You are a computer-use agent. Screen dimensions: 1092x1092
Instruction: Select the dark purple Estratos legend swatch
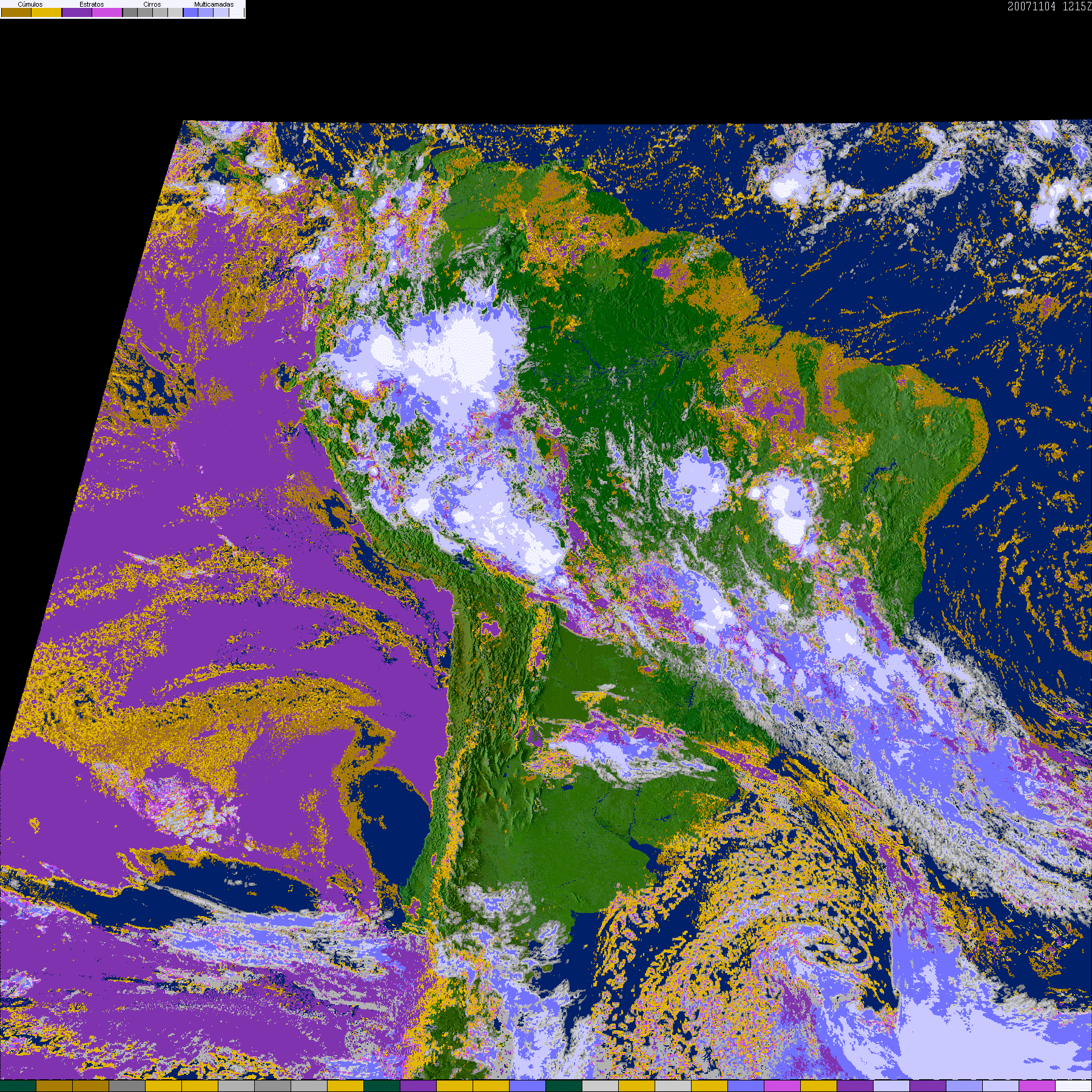77,12
